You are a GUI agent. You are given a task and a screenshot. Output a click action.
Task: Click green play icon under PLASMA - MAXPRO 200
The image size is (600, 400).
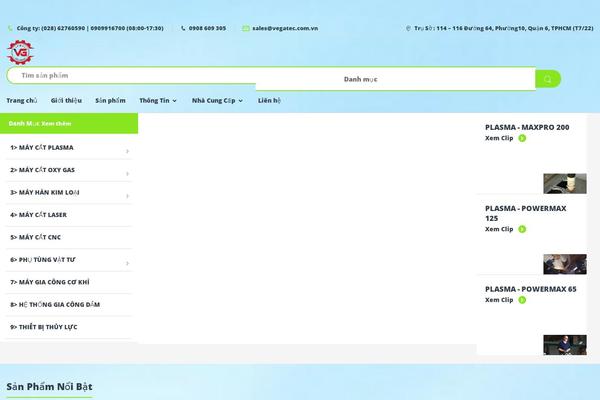522,138
